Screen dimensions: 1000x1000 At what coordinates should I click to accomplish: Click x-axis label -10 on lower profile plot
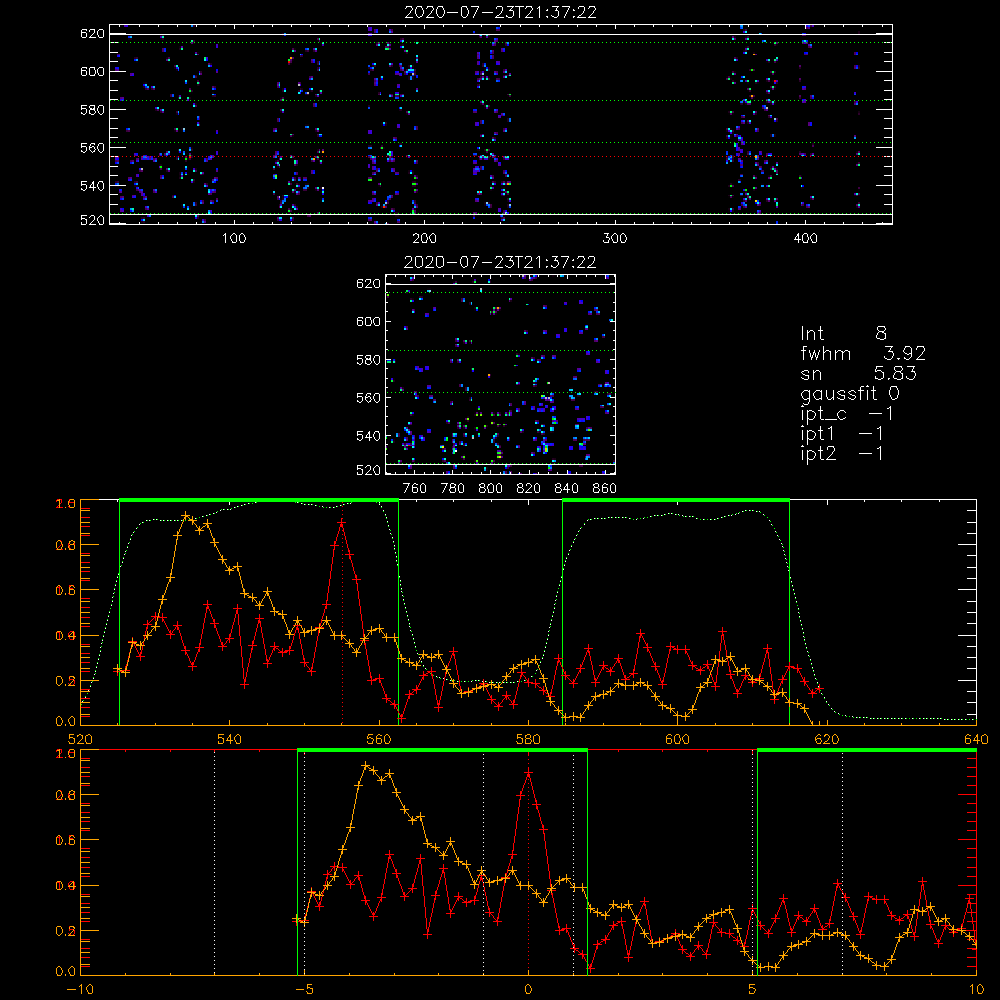point(79,989)
